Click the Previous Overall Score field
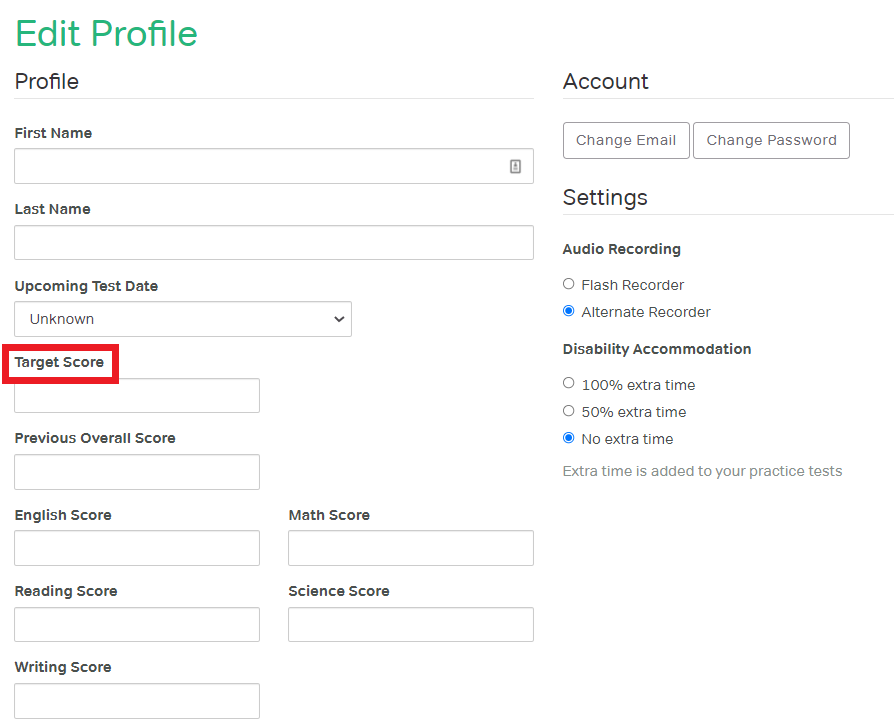Image resolution: width=894 pixels, height=727 pixels. click(x=136, y=471)
